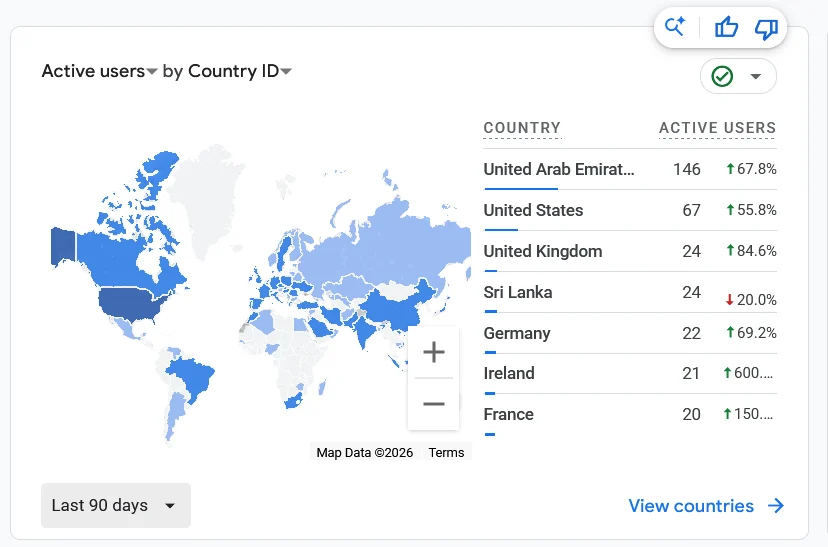Select the France row
The image size is (828, 547).
pos(630,414)
